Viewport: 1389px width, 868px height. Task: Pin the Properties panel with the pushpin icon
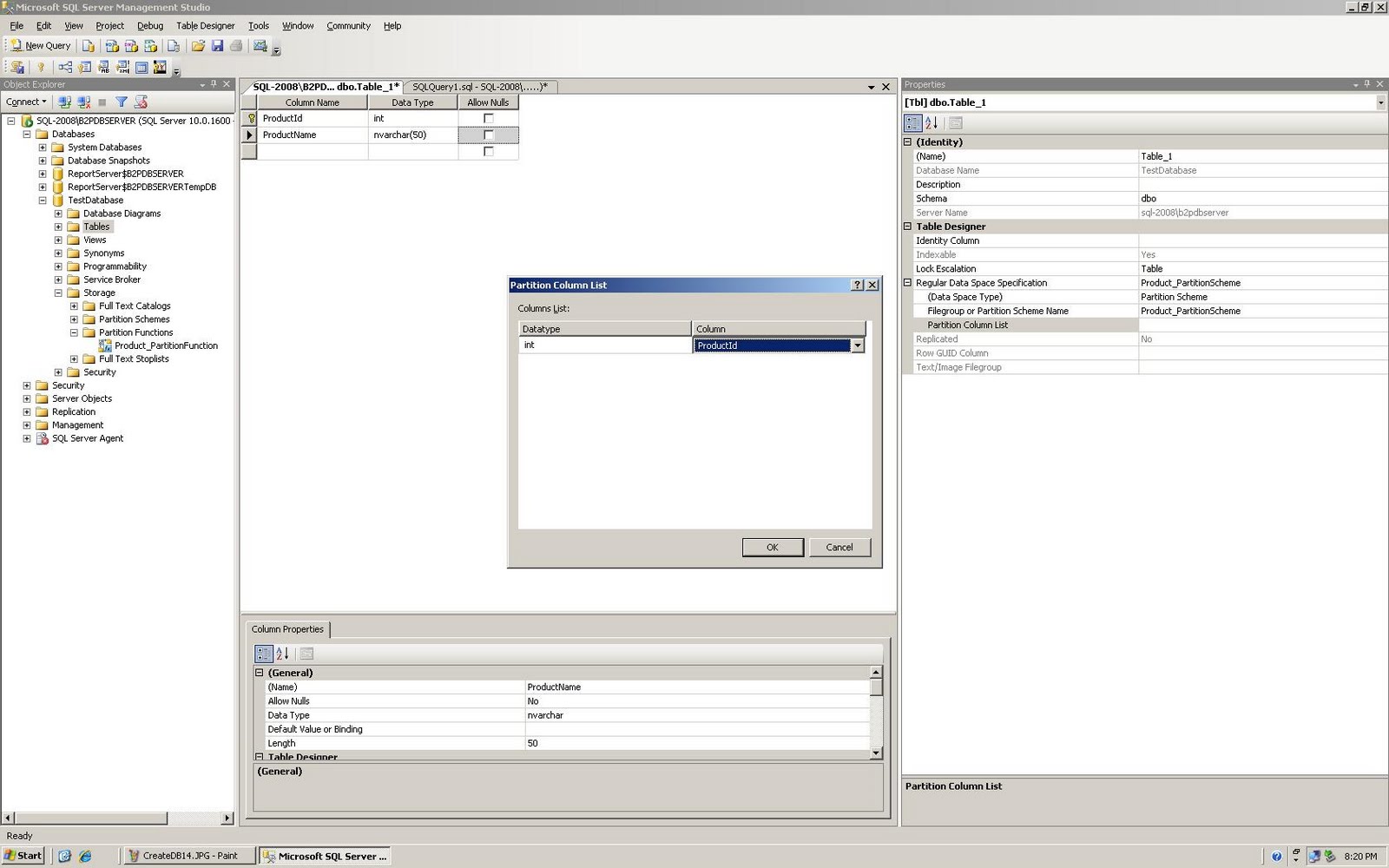point(1367,84)
